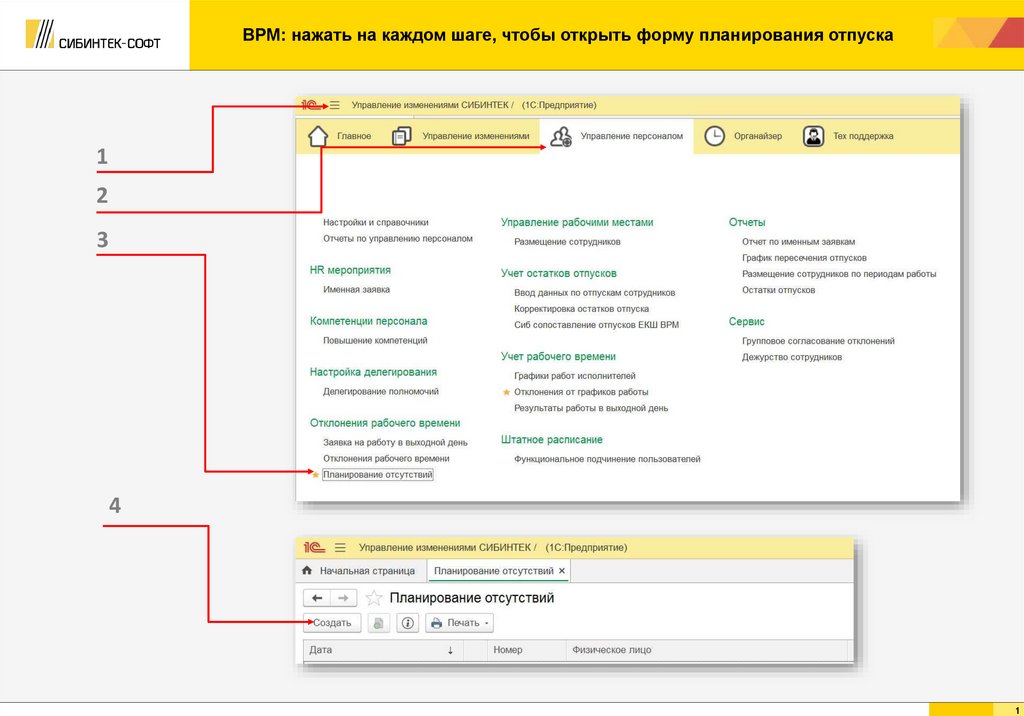1024x716 pixels.
Task: Click the 1C logo in lower window
Action: 314,547
